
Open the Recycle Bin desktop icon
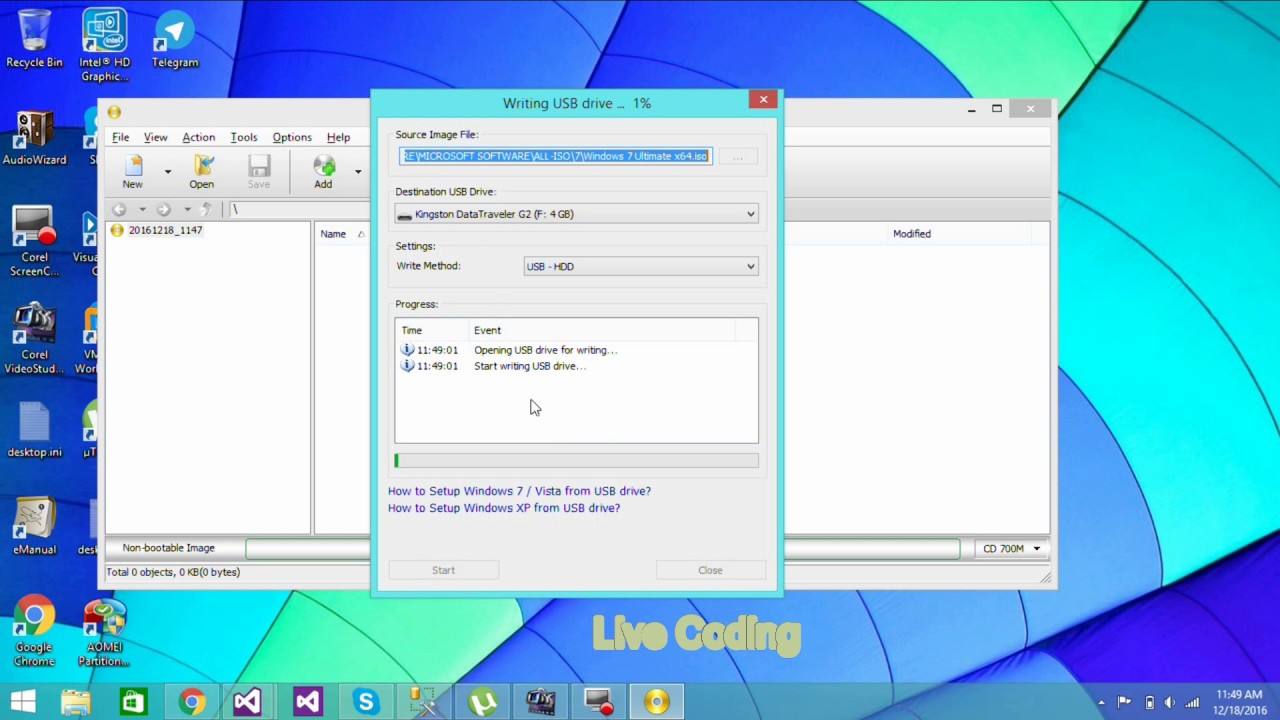pos(34,40)
